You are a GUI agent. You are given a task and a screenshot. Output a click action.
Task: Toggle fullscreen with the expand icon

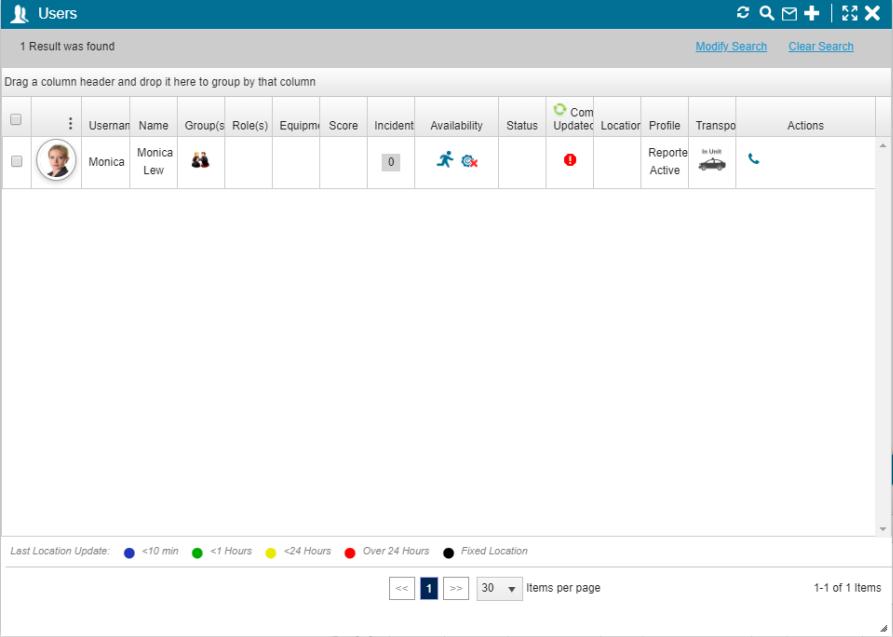click(850, 13)
